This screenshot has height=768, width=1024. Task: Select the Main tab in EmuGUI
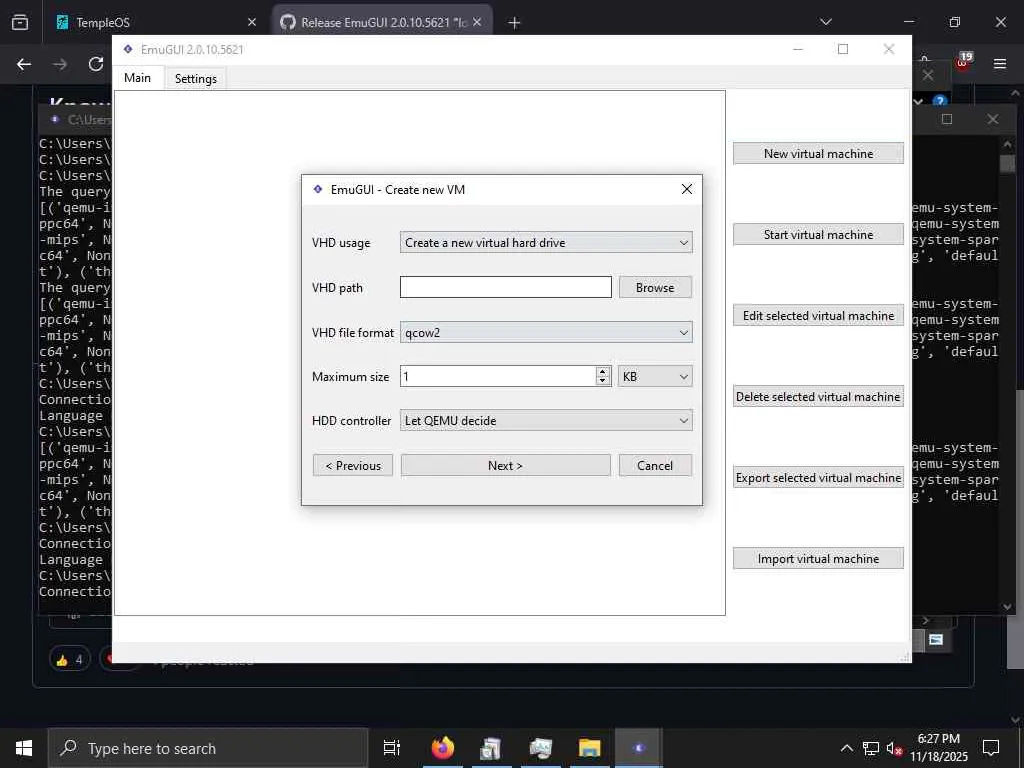(137, 78)
